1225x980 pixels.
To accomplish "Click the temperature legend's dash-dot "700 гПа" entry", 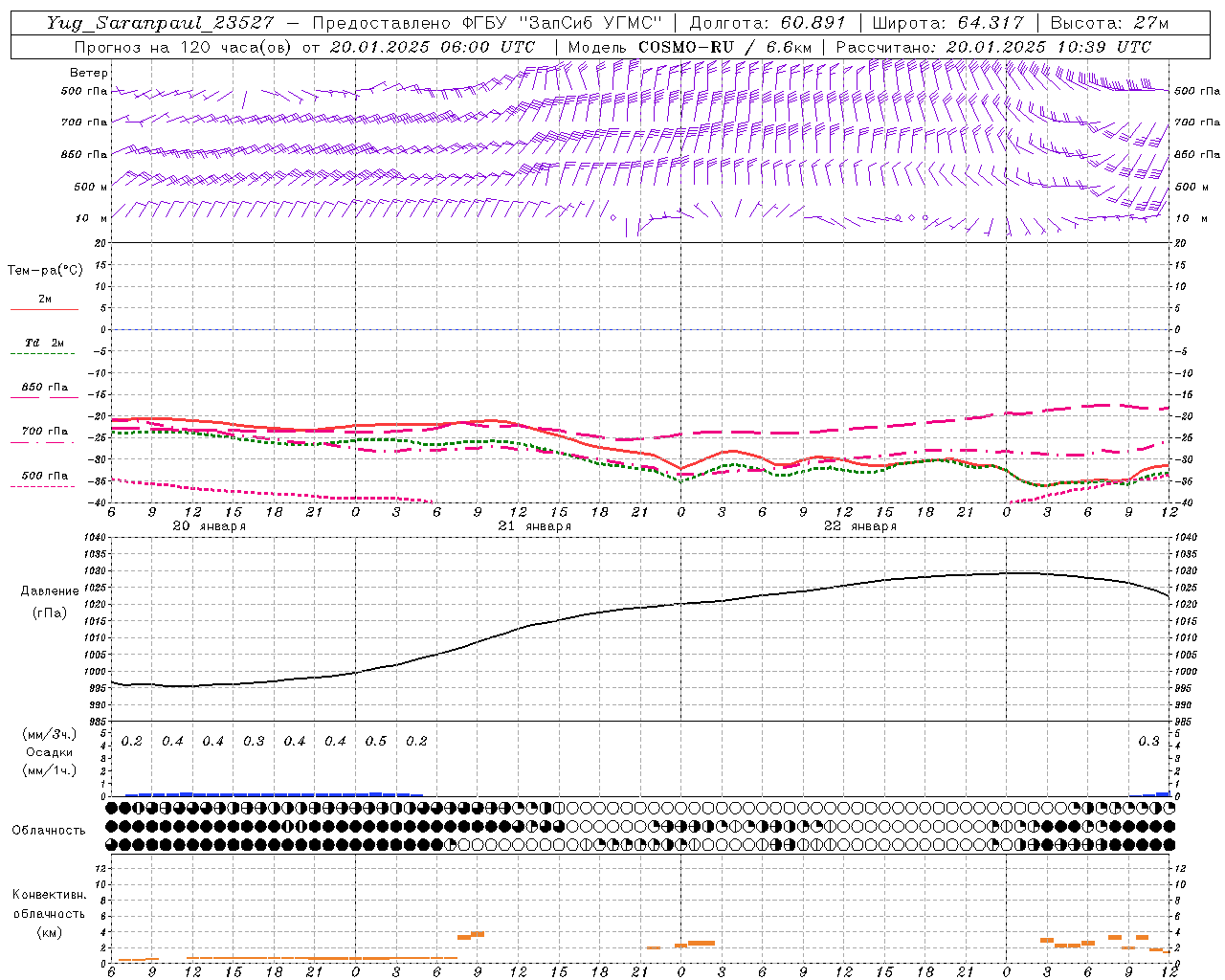I will click(x=45, y=432).
